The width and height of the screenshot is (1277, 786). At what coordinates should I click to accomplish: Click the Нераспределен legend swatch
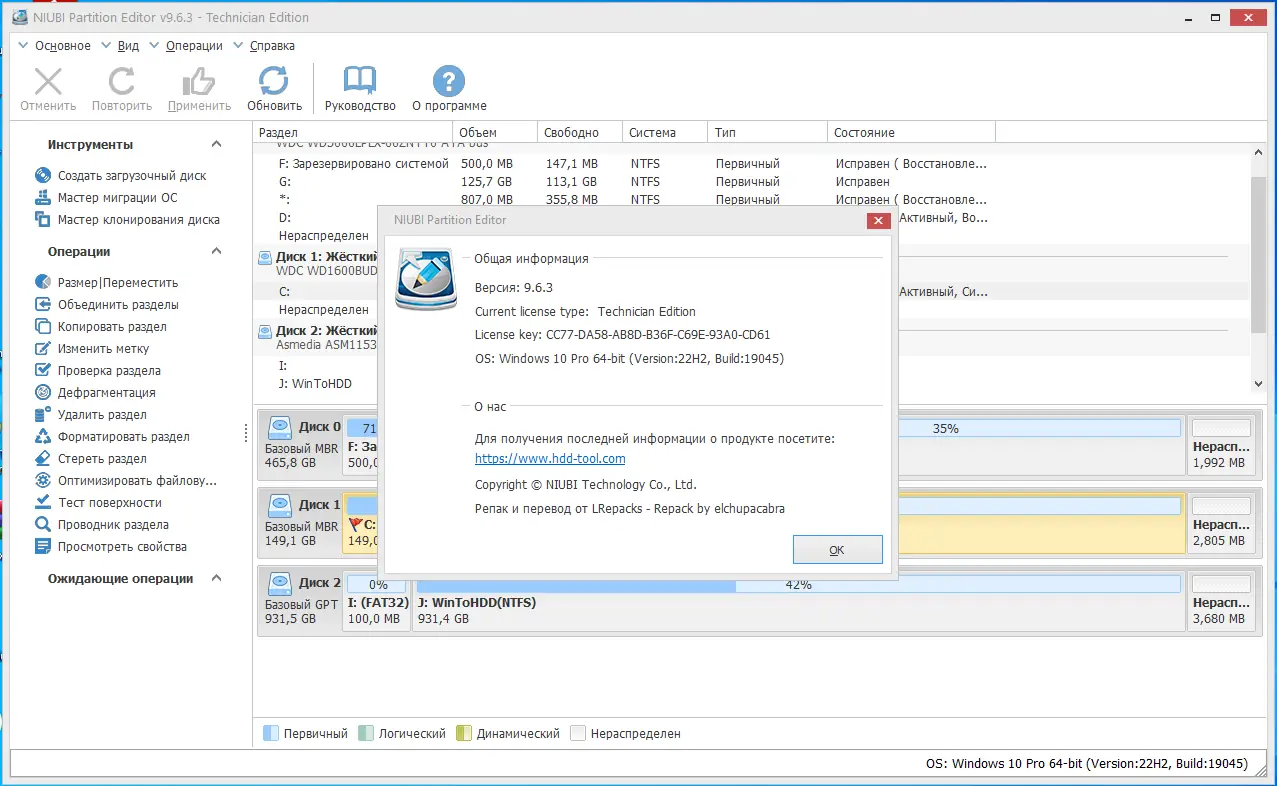(577, 733)
